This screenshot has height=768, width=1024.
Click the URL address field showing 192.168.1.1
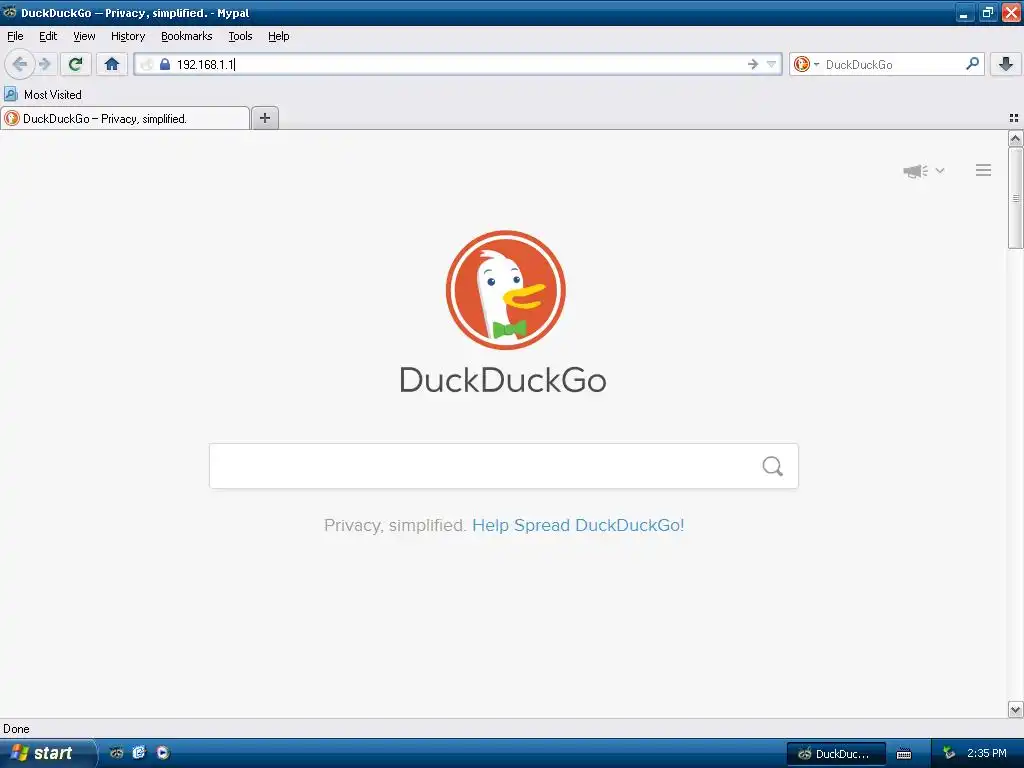coord(457,64)
